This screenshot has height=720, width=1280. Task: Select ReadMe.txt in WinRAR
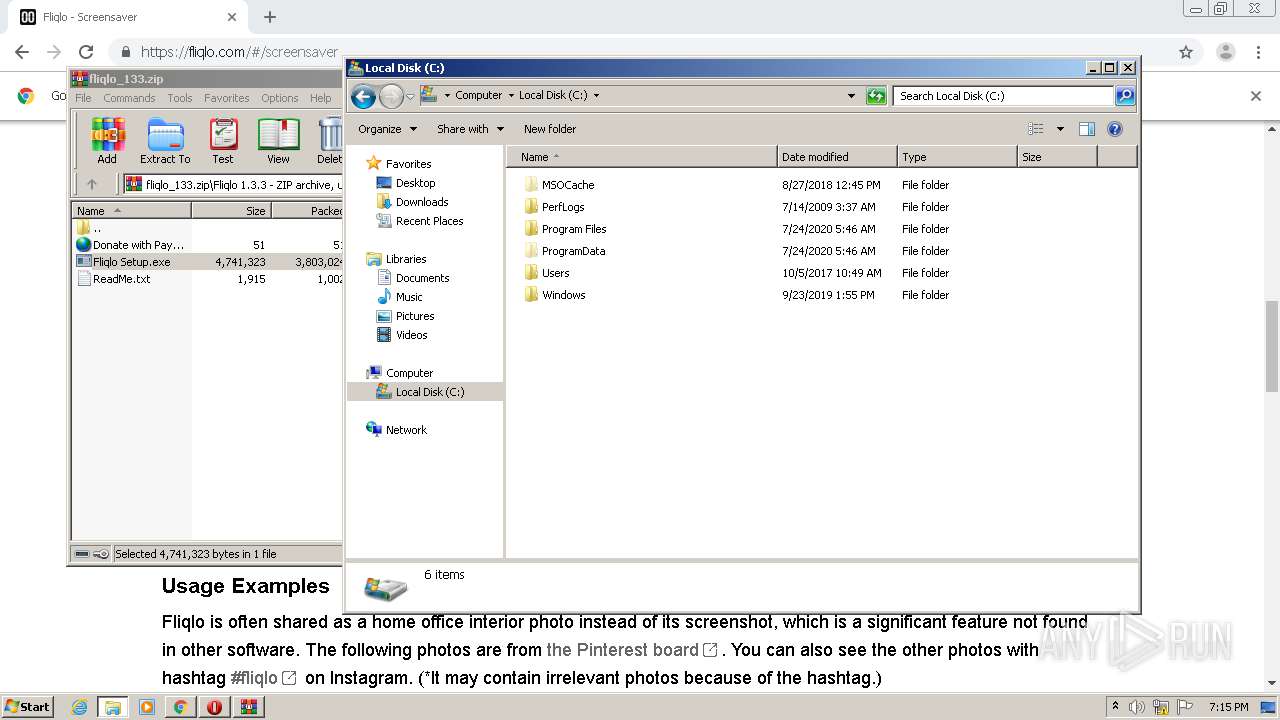121,279
